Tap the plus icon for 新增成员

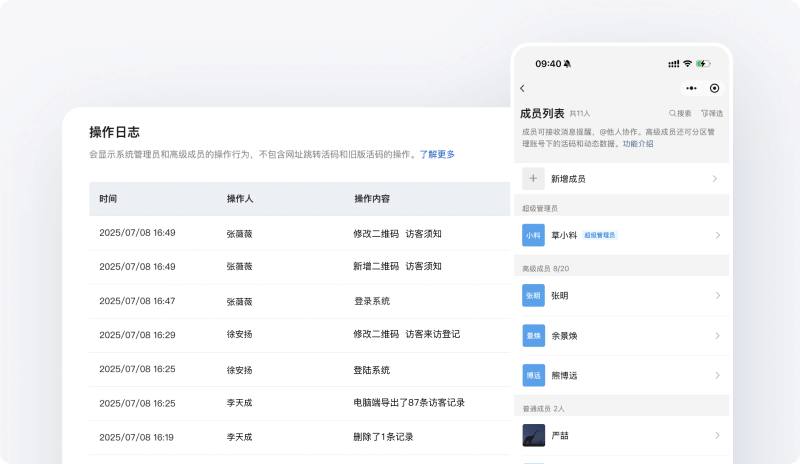coord(533,178)
